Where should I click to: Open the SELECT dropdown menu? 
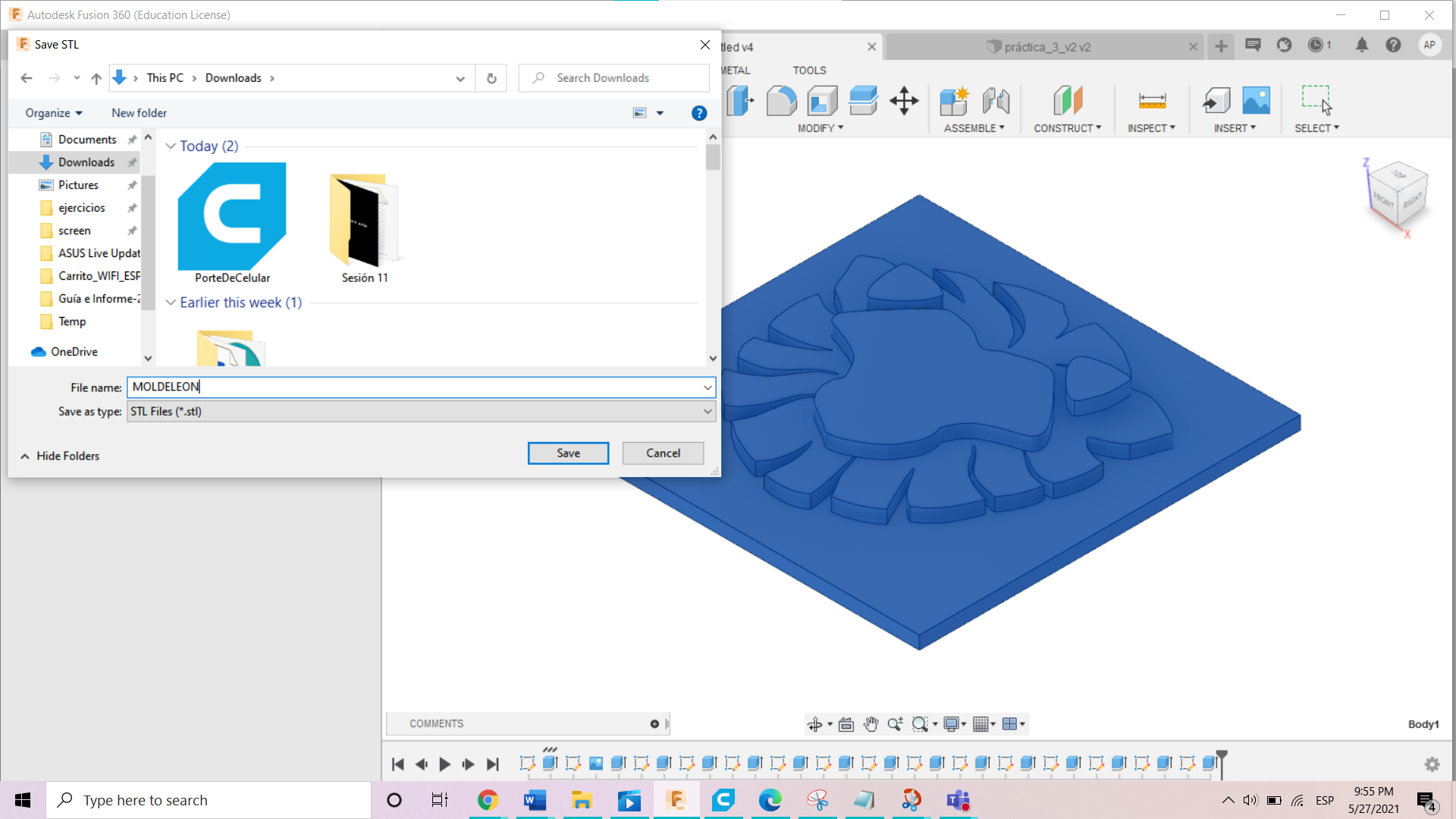pyautogui.click(x=1316, y=128)
